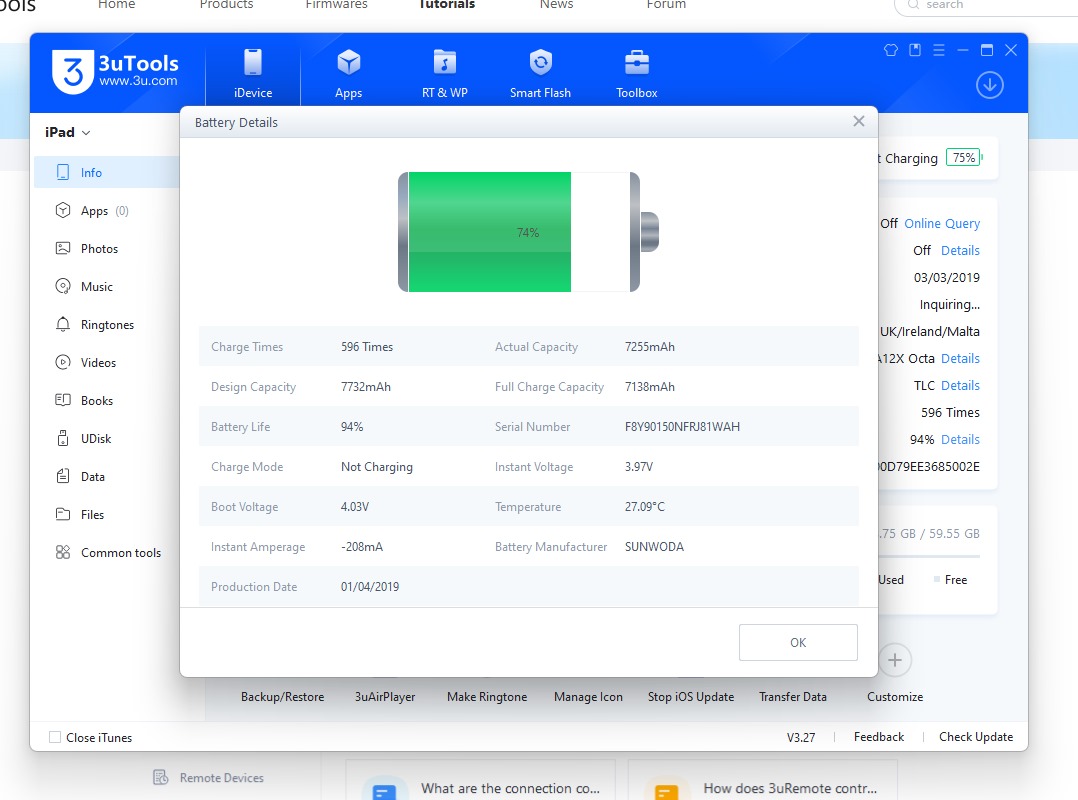Open Make Ringtone tool

(x=487, y=697)
